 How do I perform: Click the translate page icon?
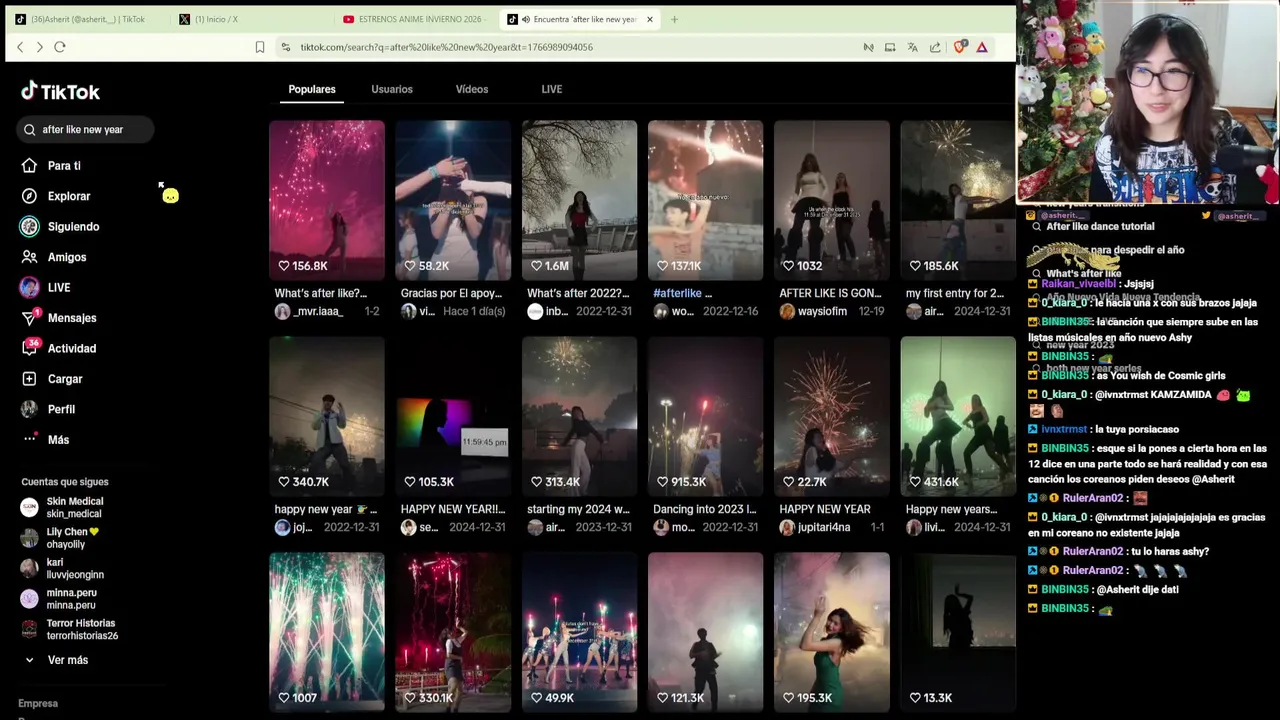(x=912, y=47)
